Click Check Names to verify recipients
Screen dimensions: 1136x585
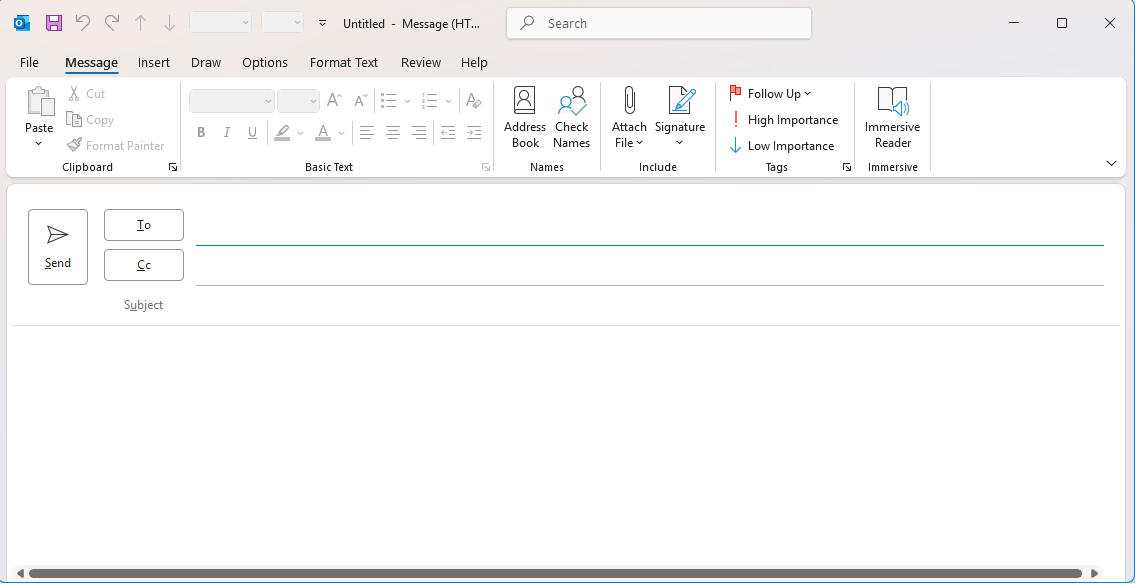pos(571,117)
